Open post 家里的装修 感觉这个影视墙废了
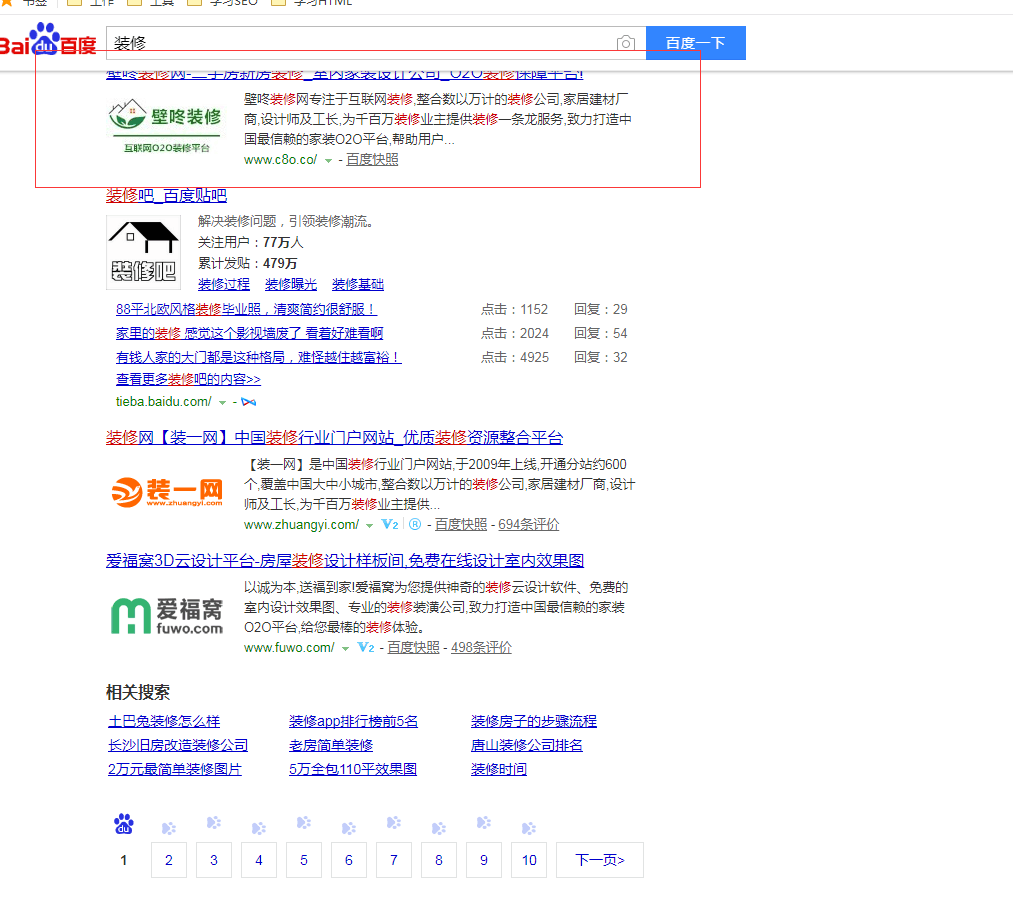Image resolution: width=1013 pixels, height=898 pixels. 249,333
